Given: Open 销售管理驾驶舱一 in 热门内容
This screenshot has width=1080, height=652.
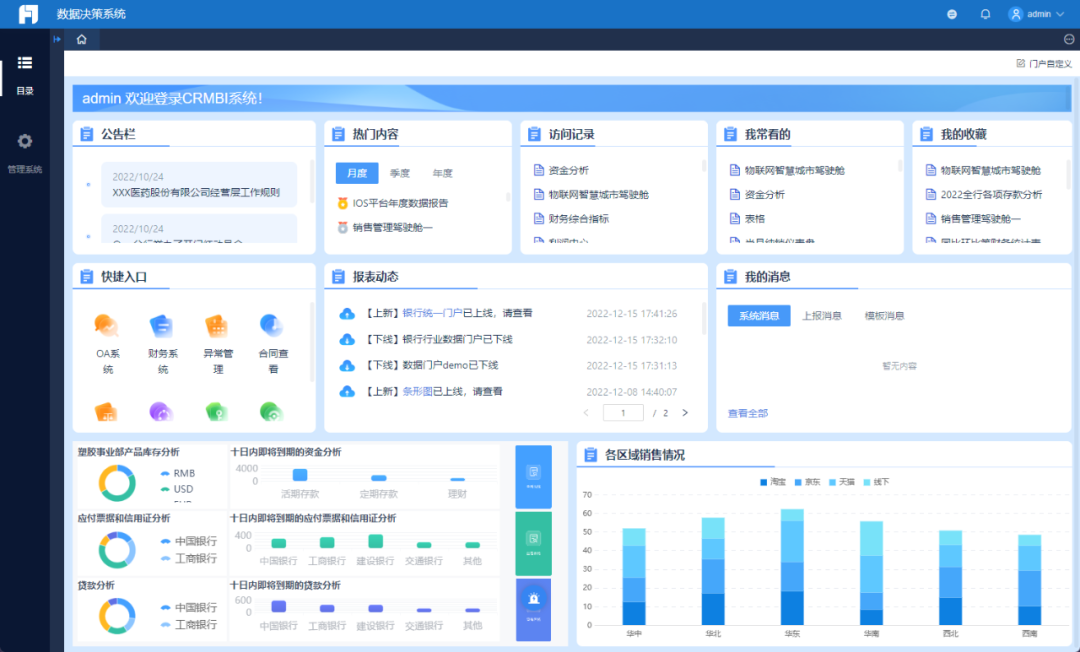Looking at the screenshot, I should pyautogui.click(x=393, y=228).
